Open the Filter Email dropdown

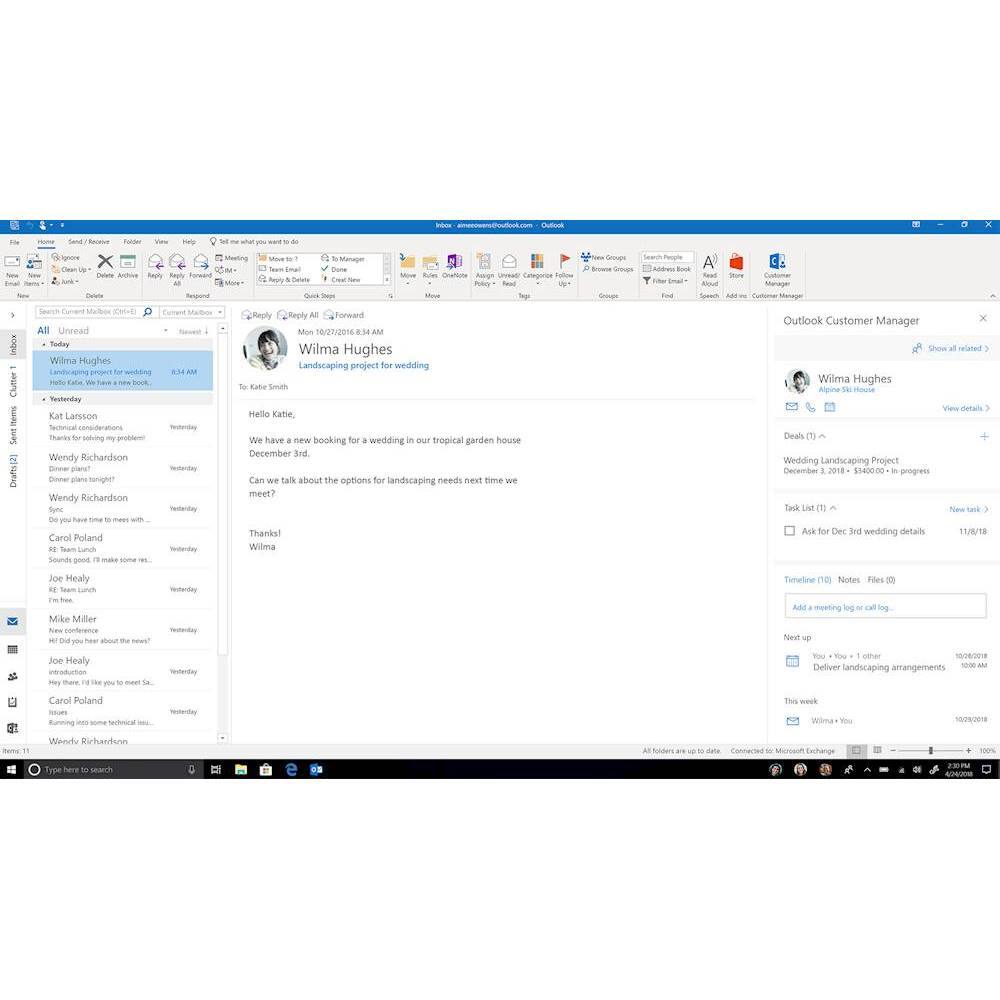click(664, 281)
